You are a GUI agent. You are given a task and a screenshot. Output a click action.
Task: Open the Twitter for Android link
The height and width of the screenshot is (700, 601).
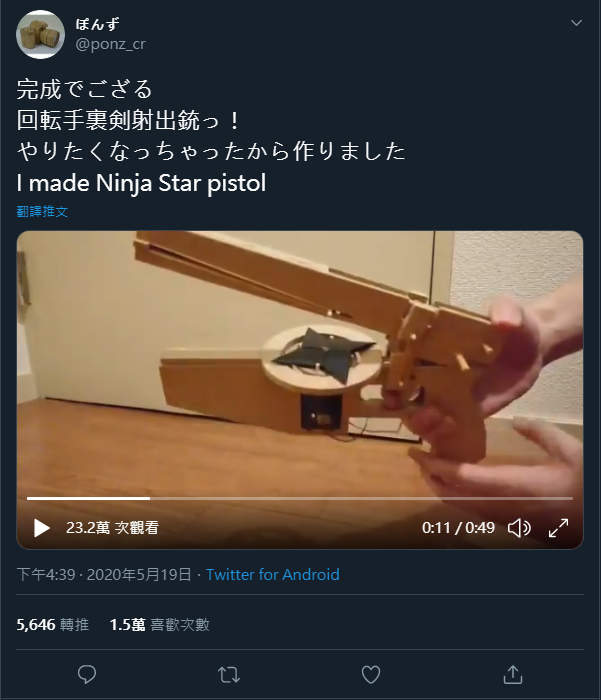coord(272,574)
